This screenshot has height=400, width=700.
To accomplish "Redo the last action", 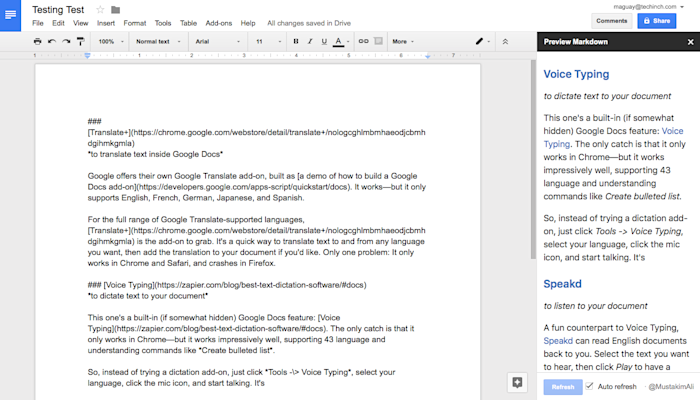I will click(x=66, y=42).
